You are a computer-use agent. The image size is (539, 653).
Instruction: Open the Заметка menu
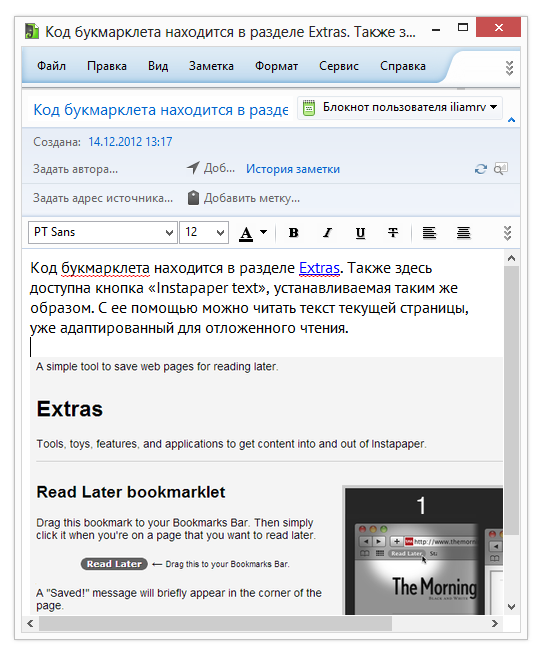pos(211,66)
